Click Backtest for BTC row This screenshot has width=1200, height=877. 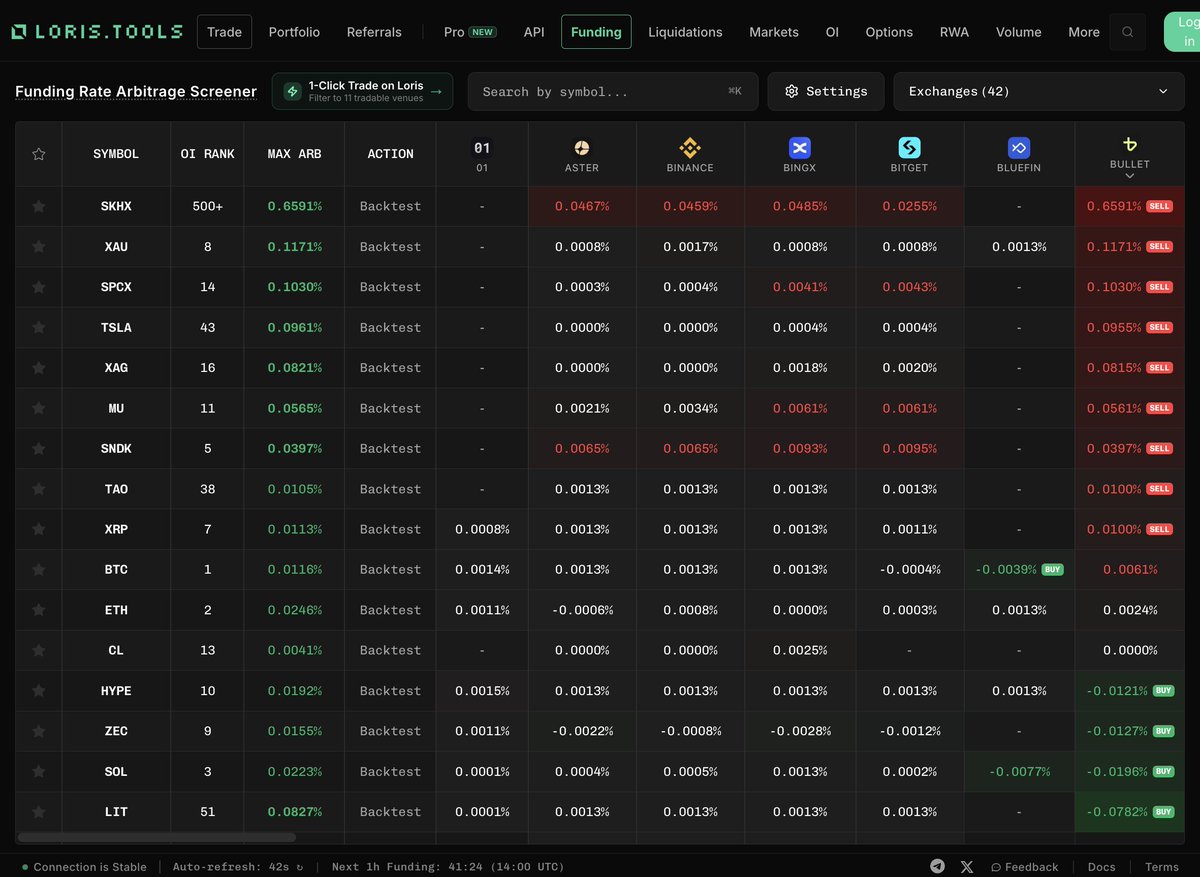(390, 569)
